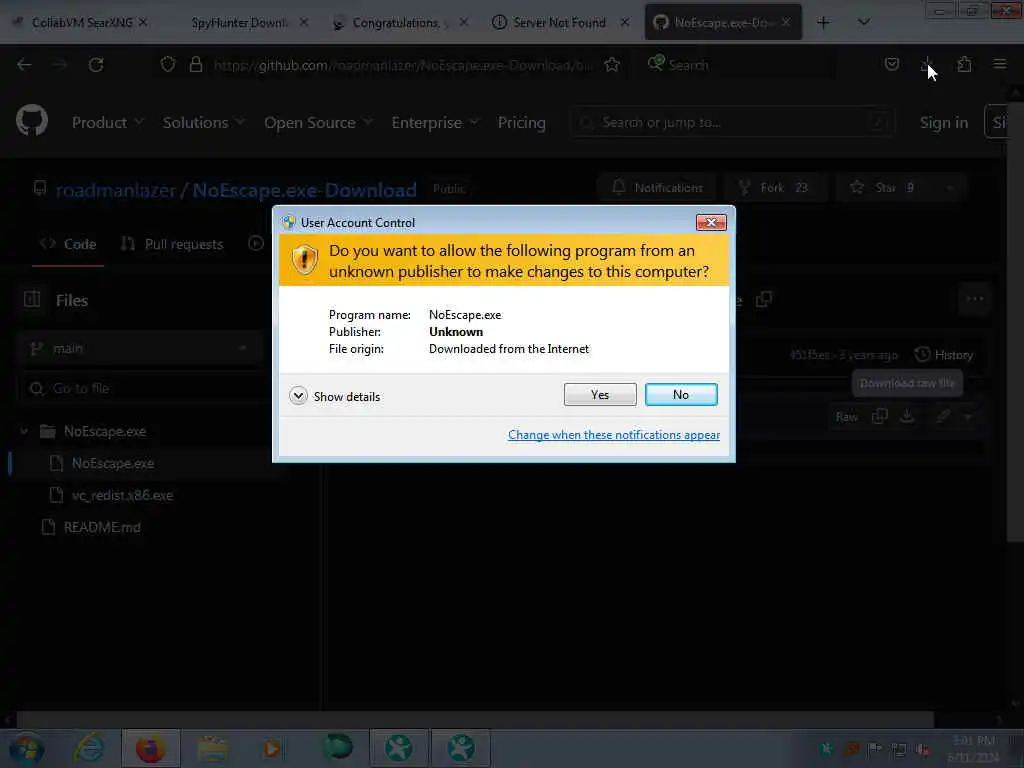Open the Pocket save icon

tap(891, 64)
